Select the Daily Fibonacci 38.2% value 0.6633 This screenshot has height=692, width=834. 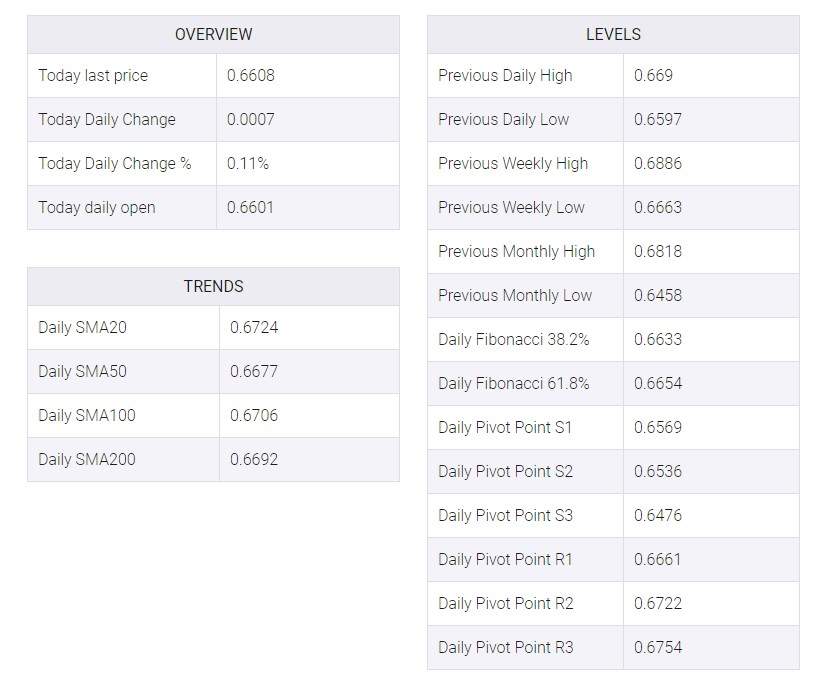tap(658, 339)
